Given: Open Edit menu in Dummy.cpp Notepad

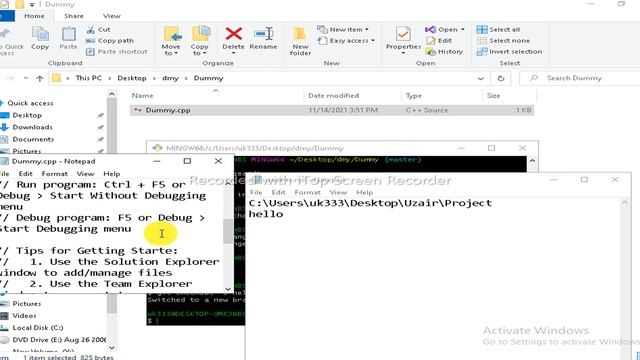Looking at the screenshot, I should click(x=25, y=173).
